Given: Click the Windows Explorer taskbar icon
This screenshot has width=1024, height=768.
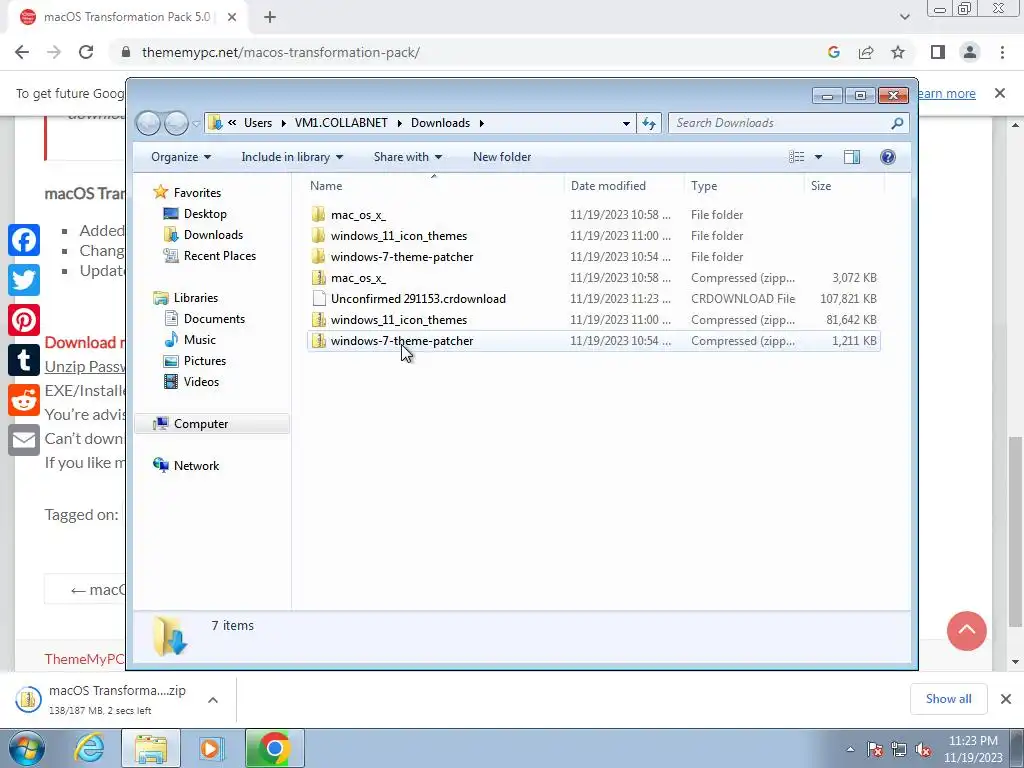Looking at the screenshot, I should point(151,748).
